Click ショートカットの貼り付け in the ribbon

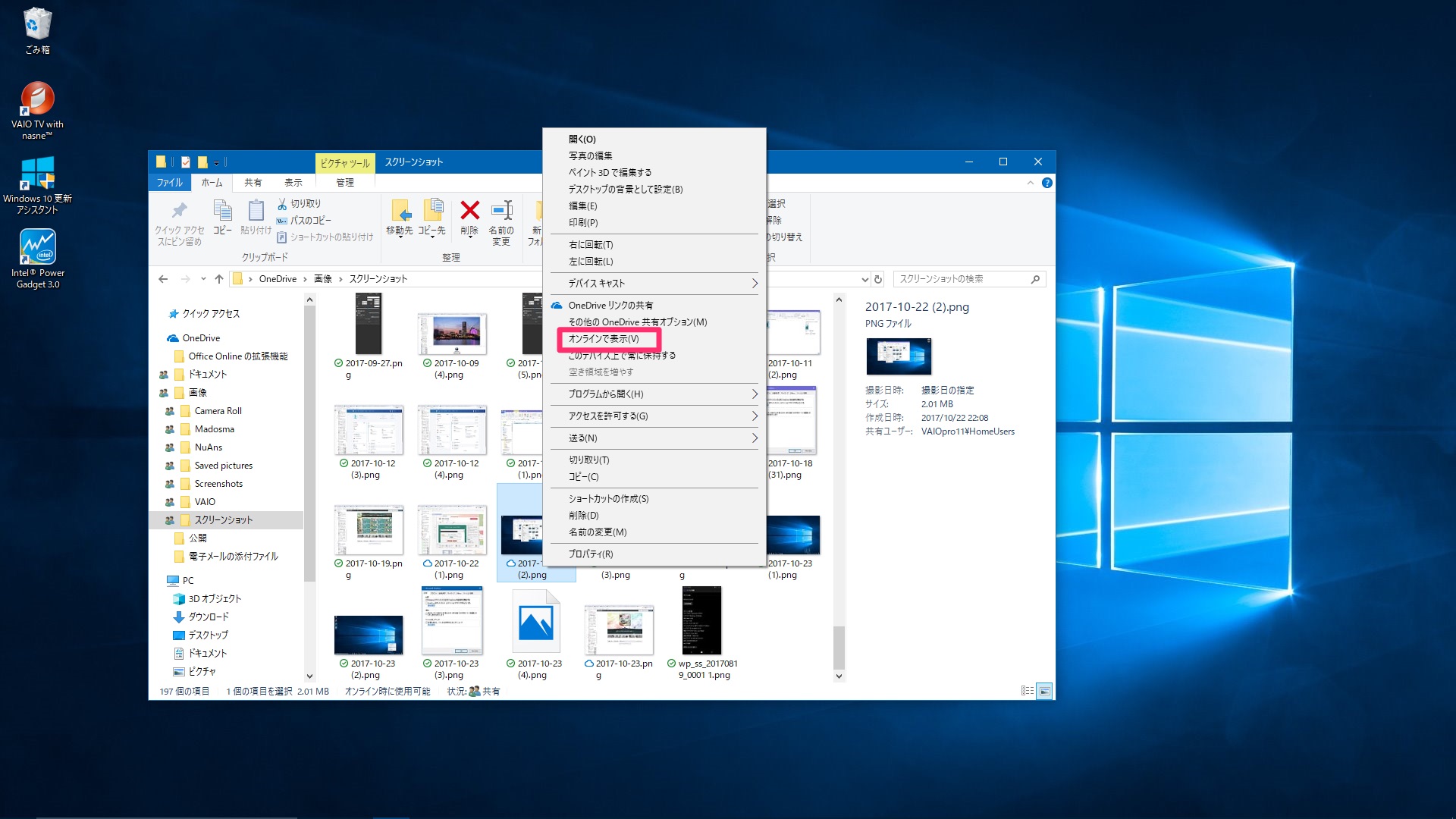click(325, 237)
